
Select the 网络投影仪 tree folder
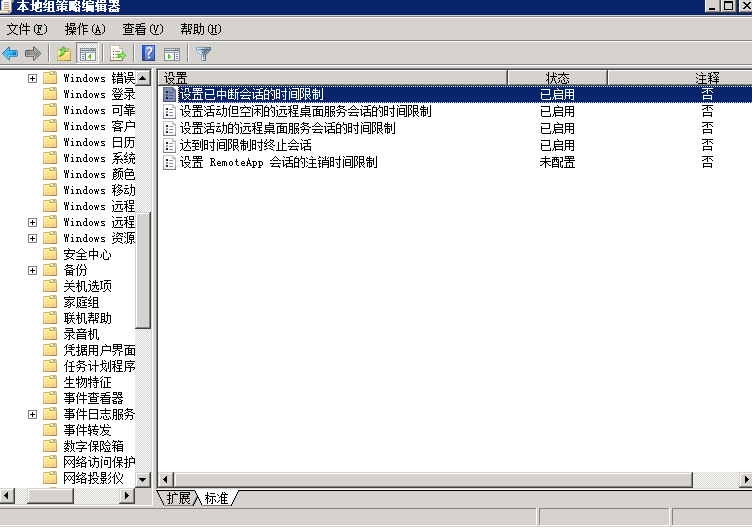pos(93,478)
